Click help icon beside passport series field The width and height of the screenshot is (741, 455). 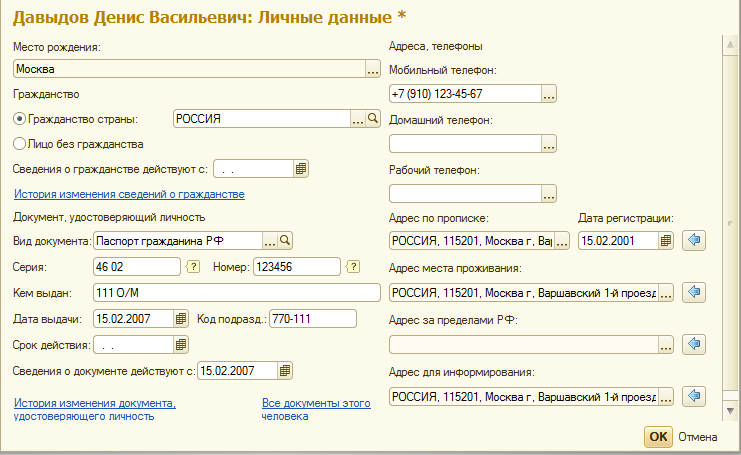tap(194, 266)
